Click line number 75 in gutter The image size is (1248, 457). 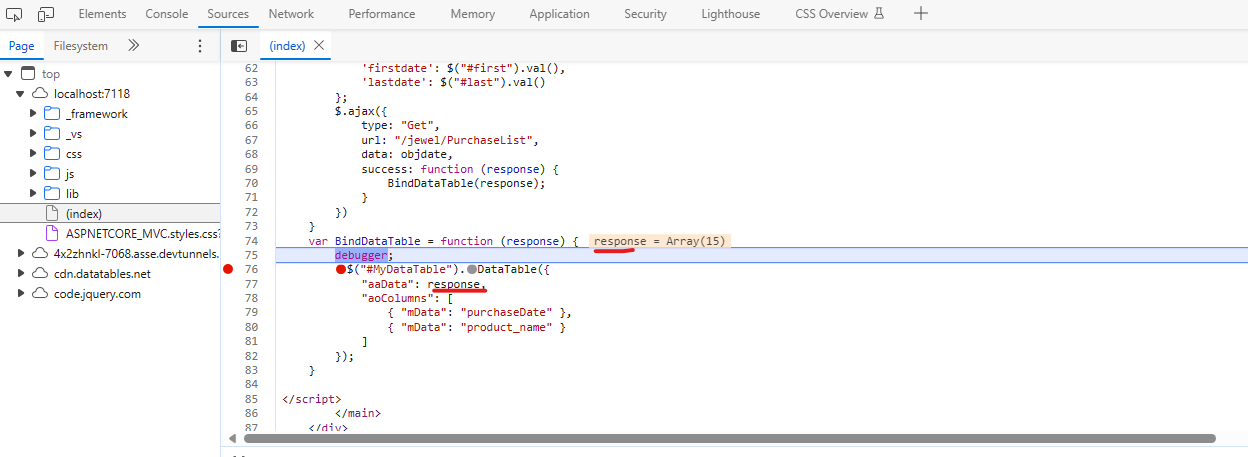pyautogui.click(x=251, y=255)
